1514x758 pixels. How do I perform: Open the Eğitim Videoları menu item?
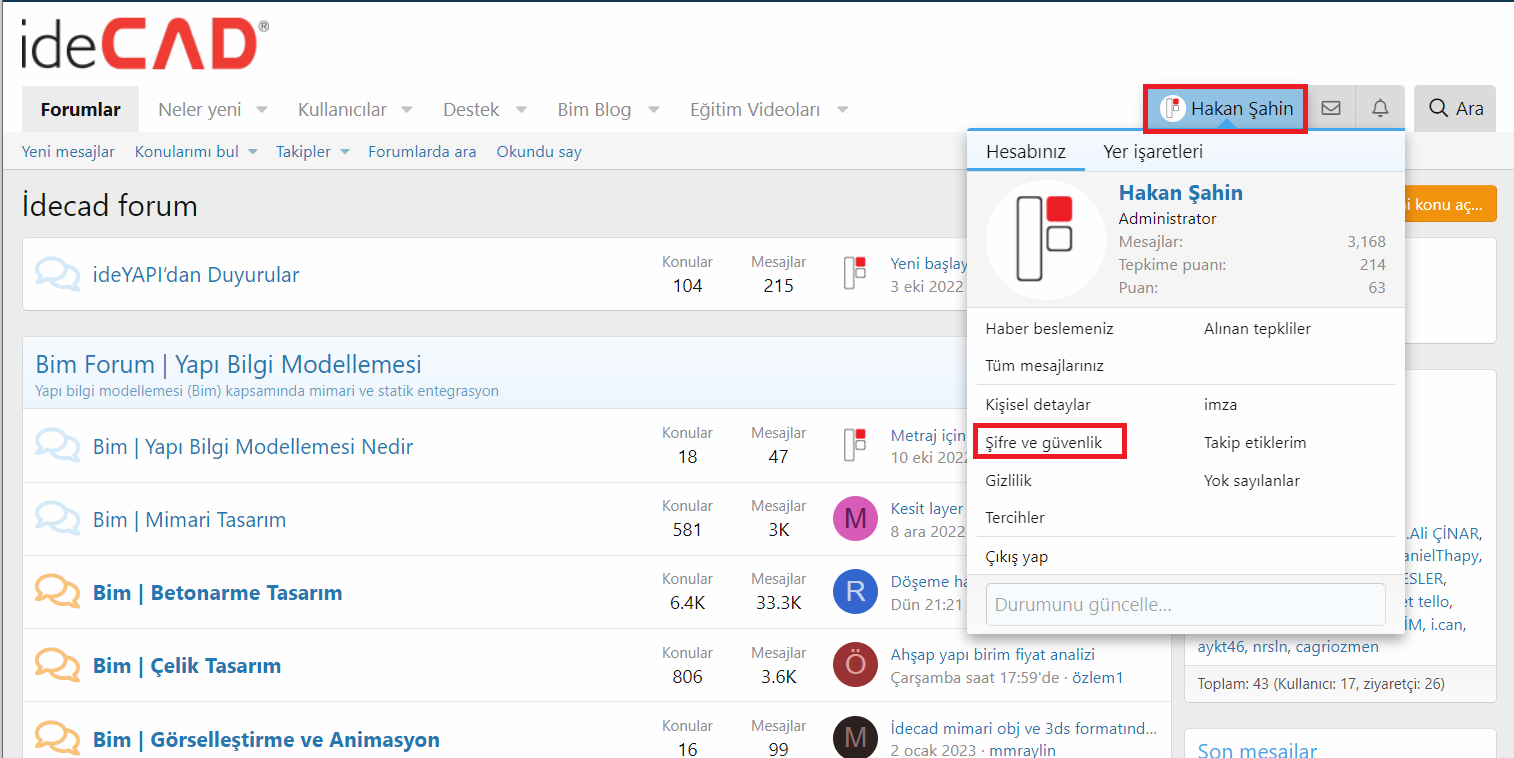[755, 110]
